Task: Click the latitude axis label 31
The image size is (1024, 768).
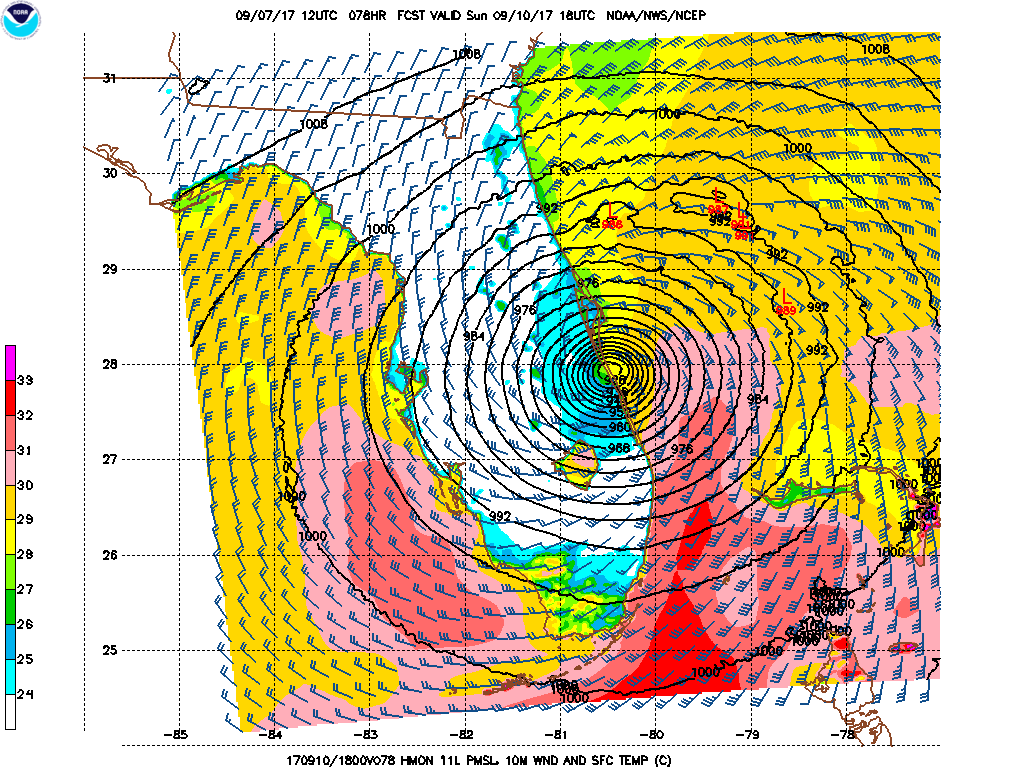Action: (109, 78)
